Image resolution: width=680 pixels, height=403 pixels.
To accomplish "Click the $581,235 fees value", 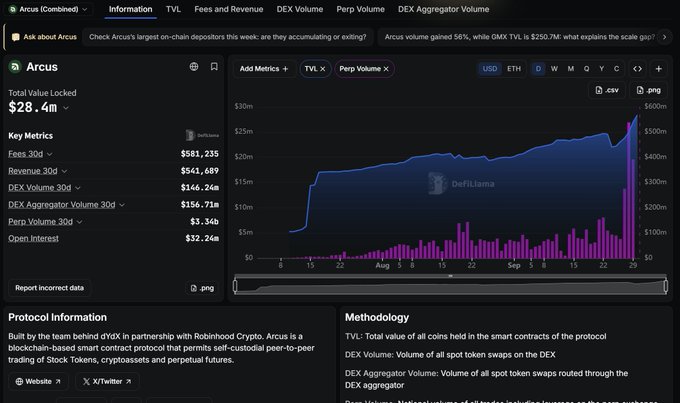I will [x=199, y=154].
